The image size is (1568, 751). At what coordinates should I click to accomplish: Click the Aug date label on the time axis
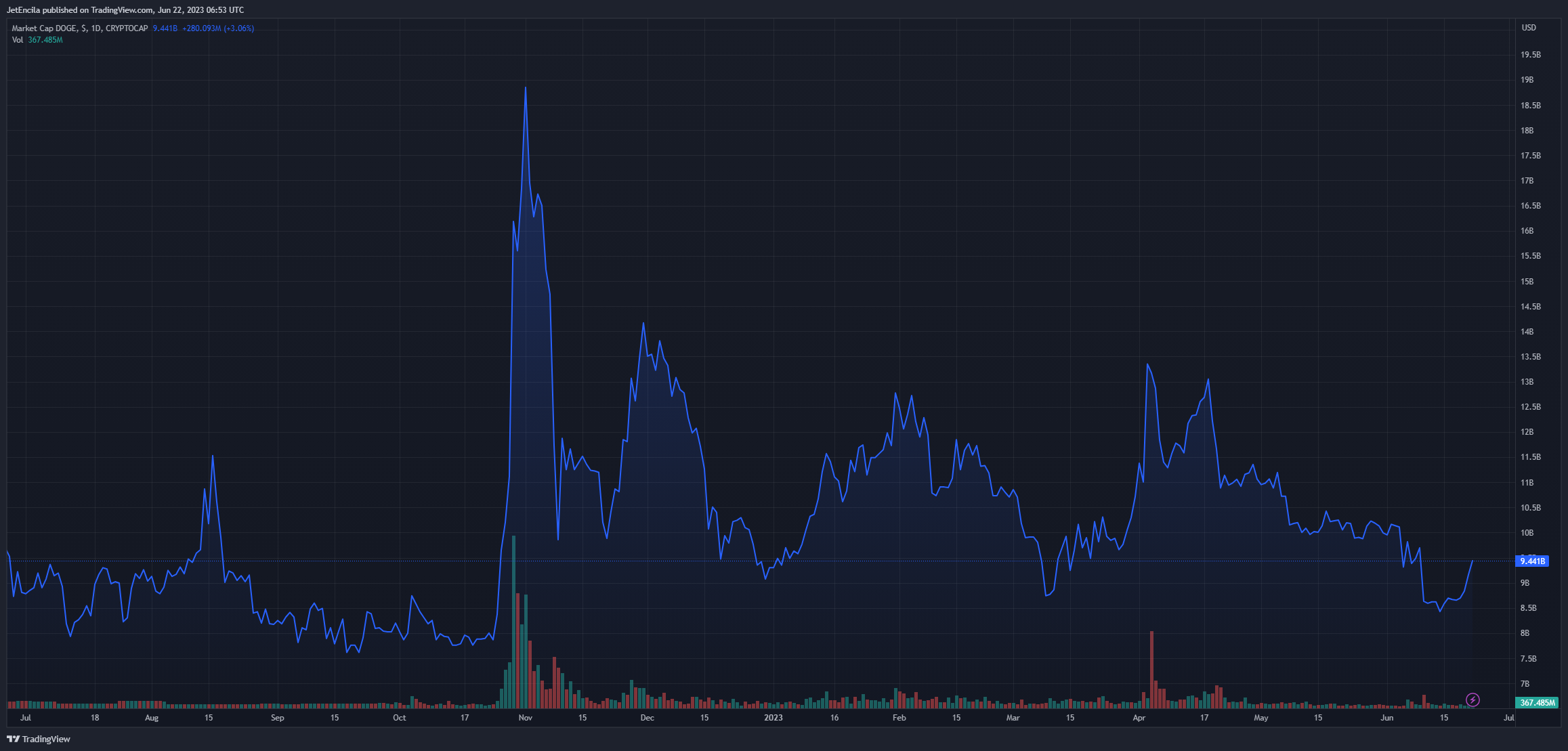coord(152,718)
